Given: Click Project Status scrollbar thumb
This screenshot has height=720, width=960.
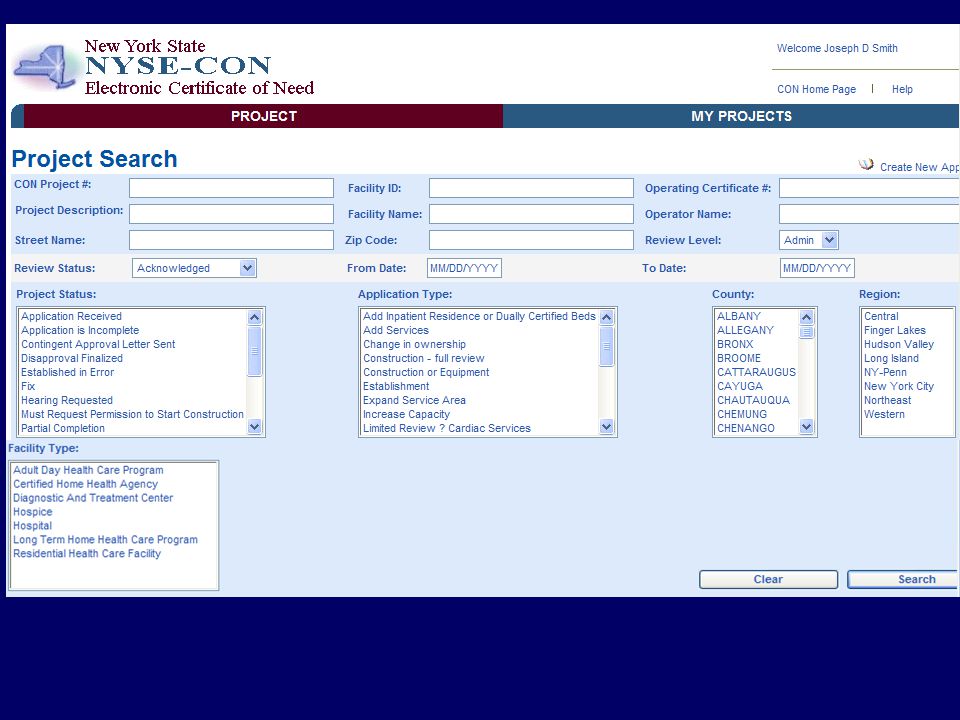Looking at the screenshot, I should (255, 351).
